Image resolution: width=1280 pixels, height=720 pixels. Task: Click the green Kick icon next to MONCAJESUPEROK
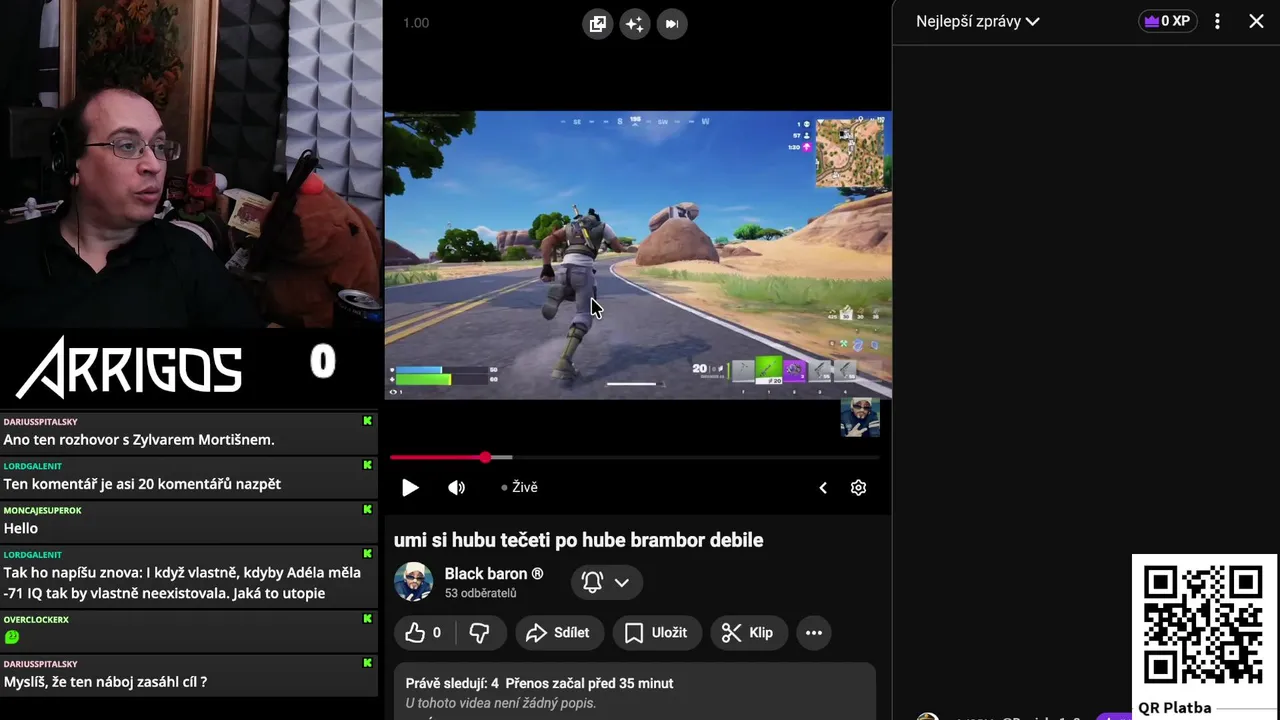coord(367,510)
